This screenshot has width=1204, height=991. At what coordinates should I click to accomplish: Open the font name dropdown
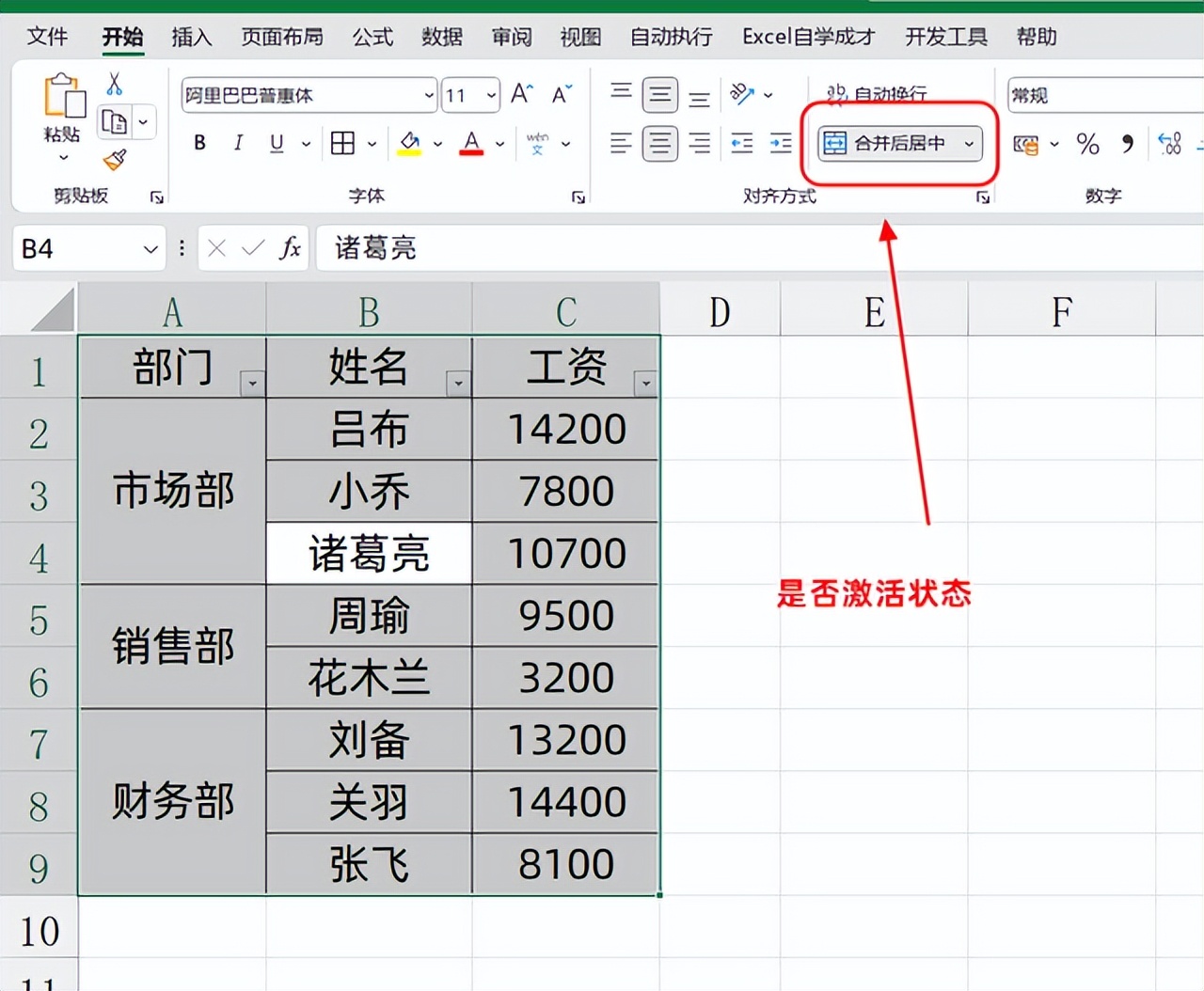[x=428, y=95]
